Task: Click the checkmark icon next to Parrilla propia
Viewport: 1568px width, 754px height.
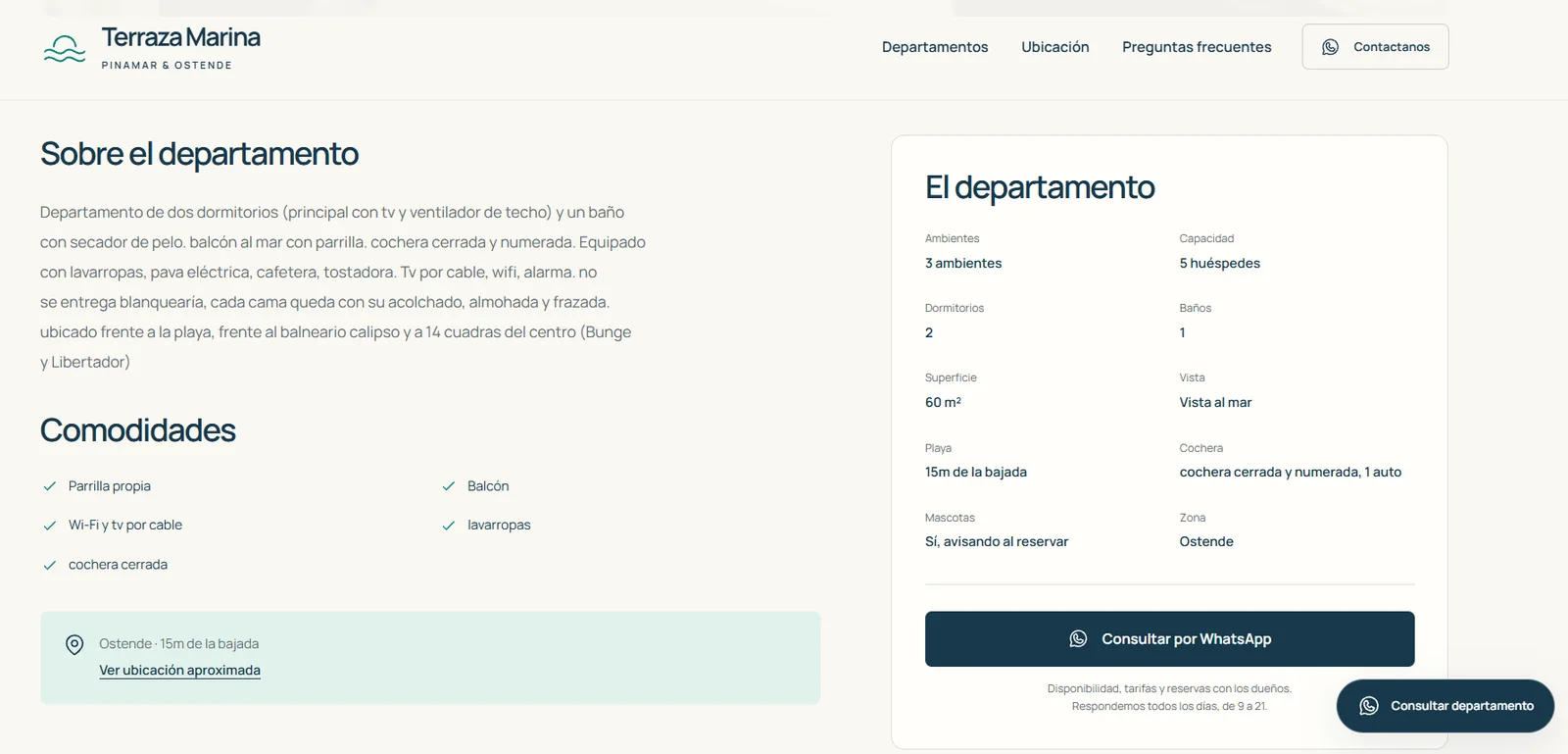Action: 50,486
